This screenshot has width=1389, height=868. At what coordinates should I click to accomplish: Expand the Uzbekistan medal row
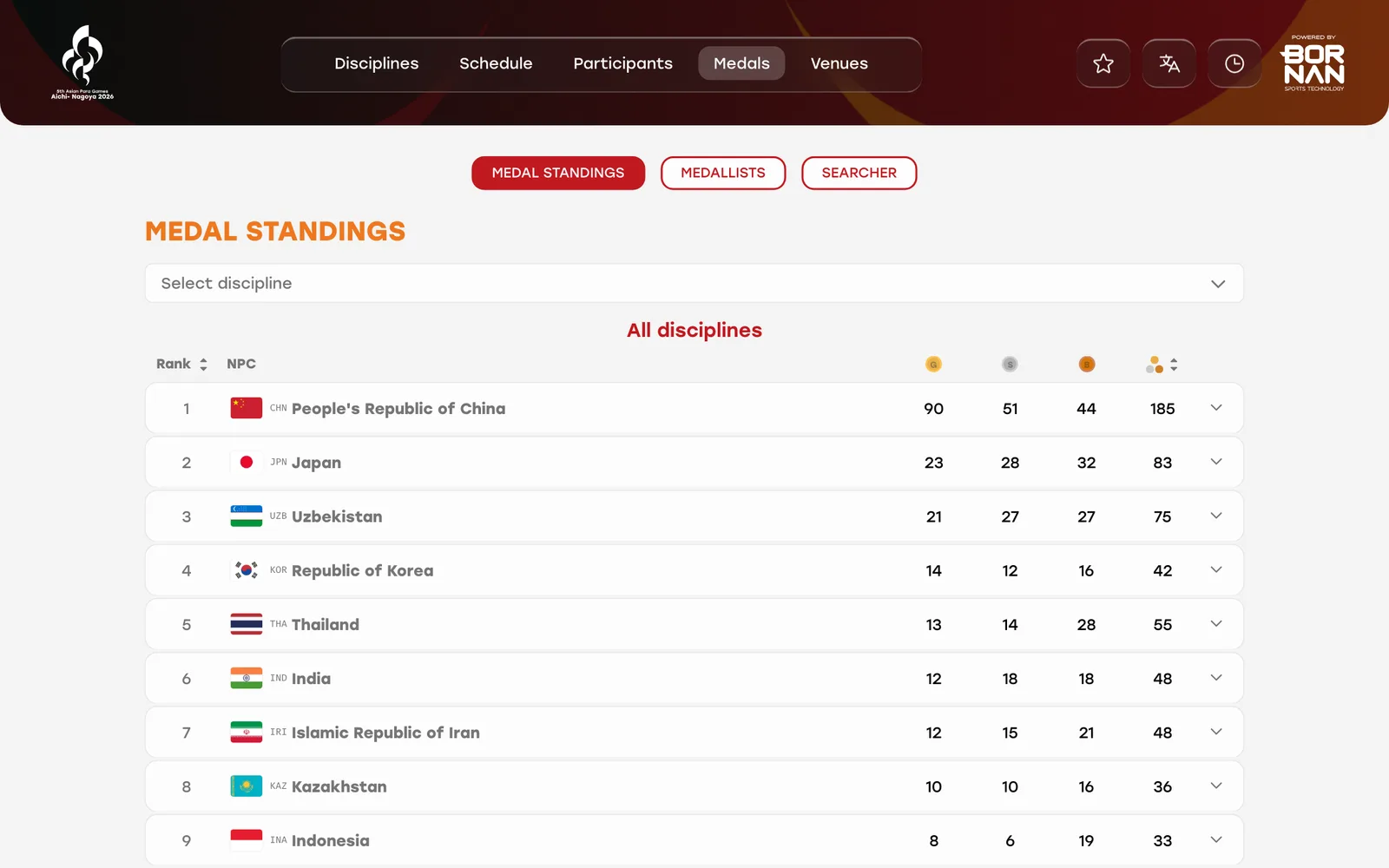pos(1216,516)
